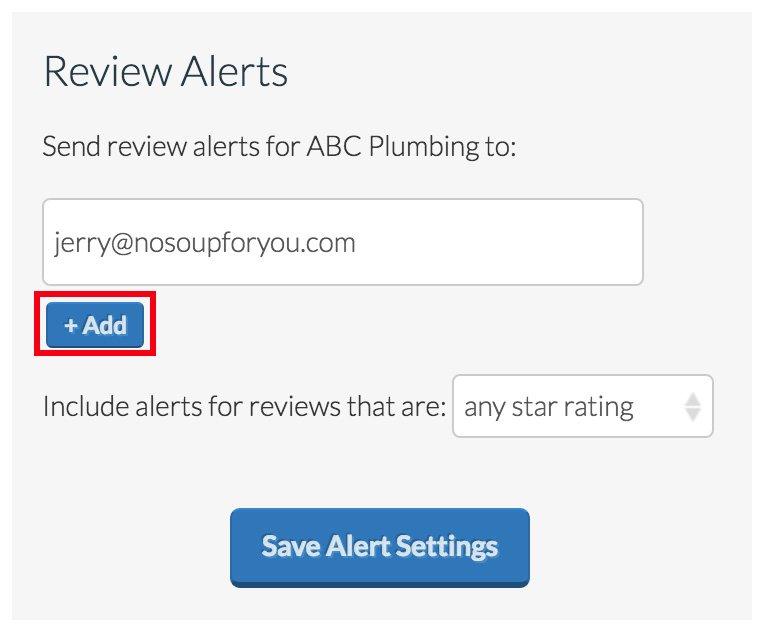Focus the review alert email field
This screenshot has height=636, width=766.
[x=342, y=242]
